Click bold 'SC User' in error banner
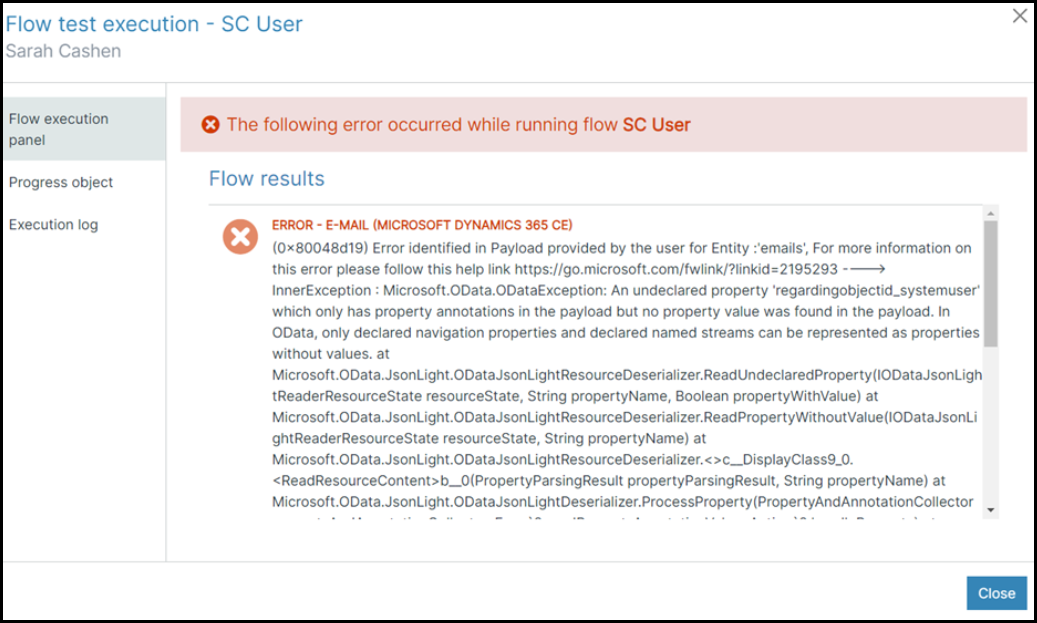 pos(657,124)
